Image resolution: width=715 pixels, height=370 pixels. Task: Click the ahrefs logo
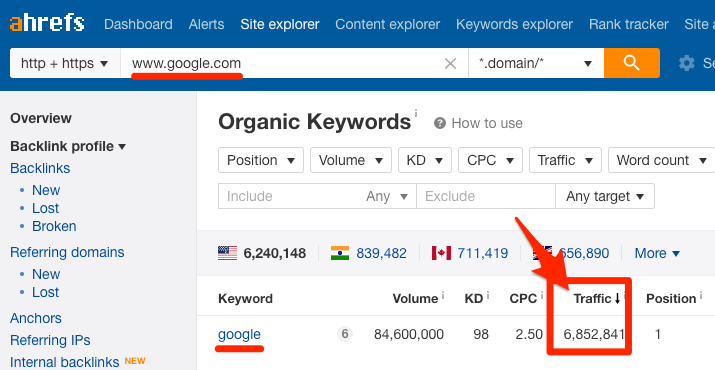pos(47,23)
